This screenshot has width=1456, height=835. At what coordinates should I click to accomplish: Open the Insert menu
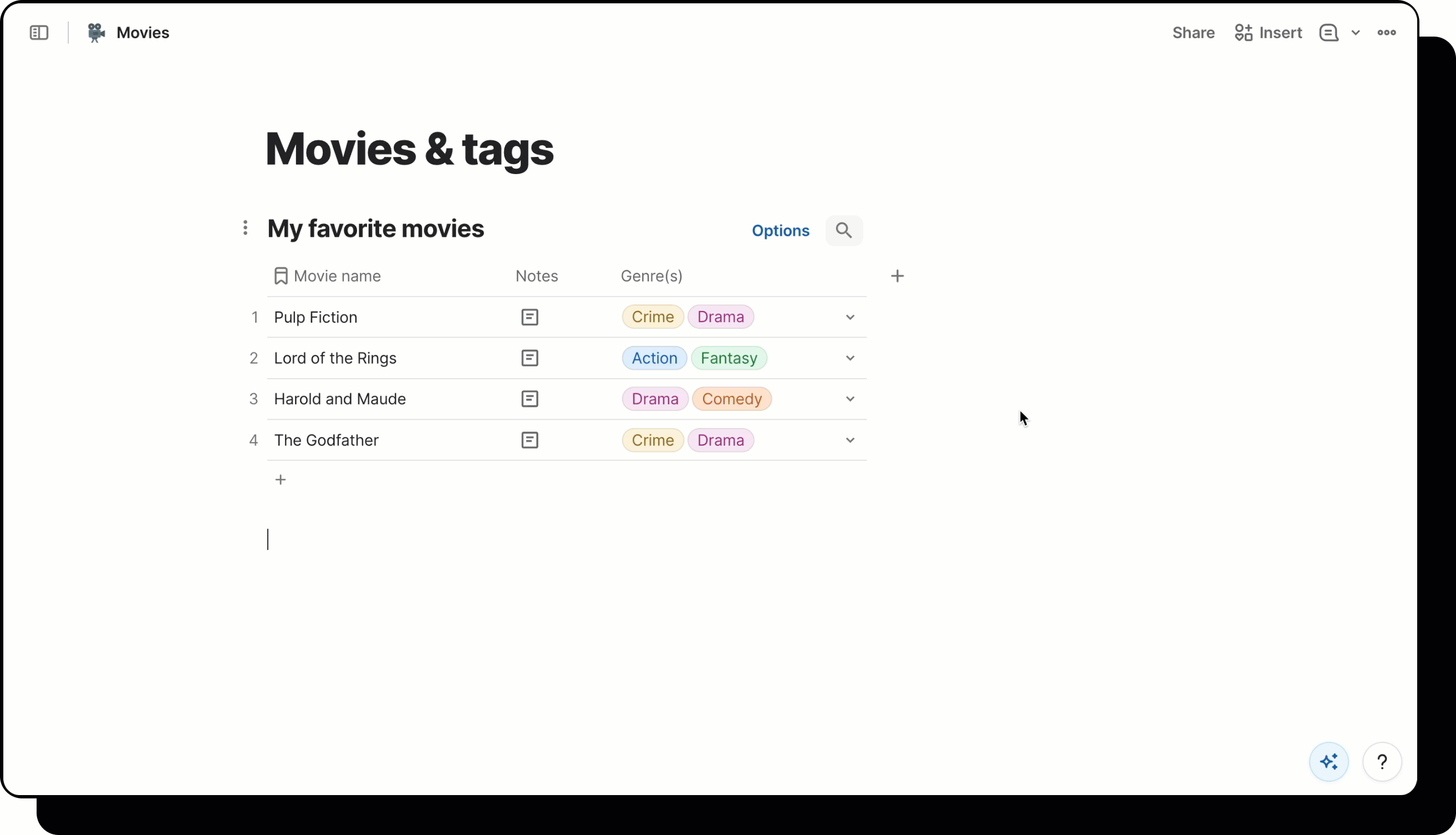click(1268, 33)
